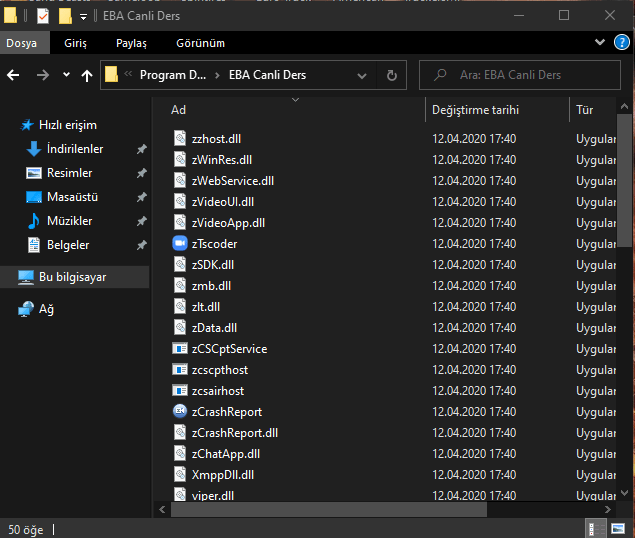Click the Properties icon in the title bar
The height and width of the screenshot is (538, 635).
tap(43, 16)
